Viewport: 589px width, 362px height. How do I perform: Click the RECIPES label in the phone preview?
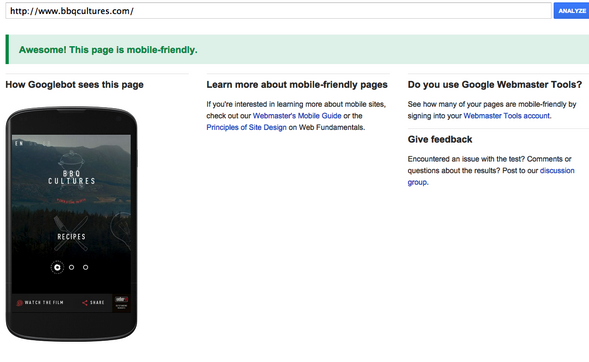click(71, 237)
